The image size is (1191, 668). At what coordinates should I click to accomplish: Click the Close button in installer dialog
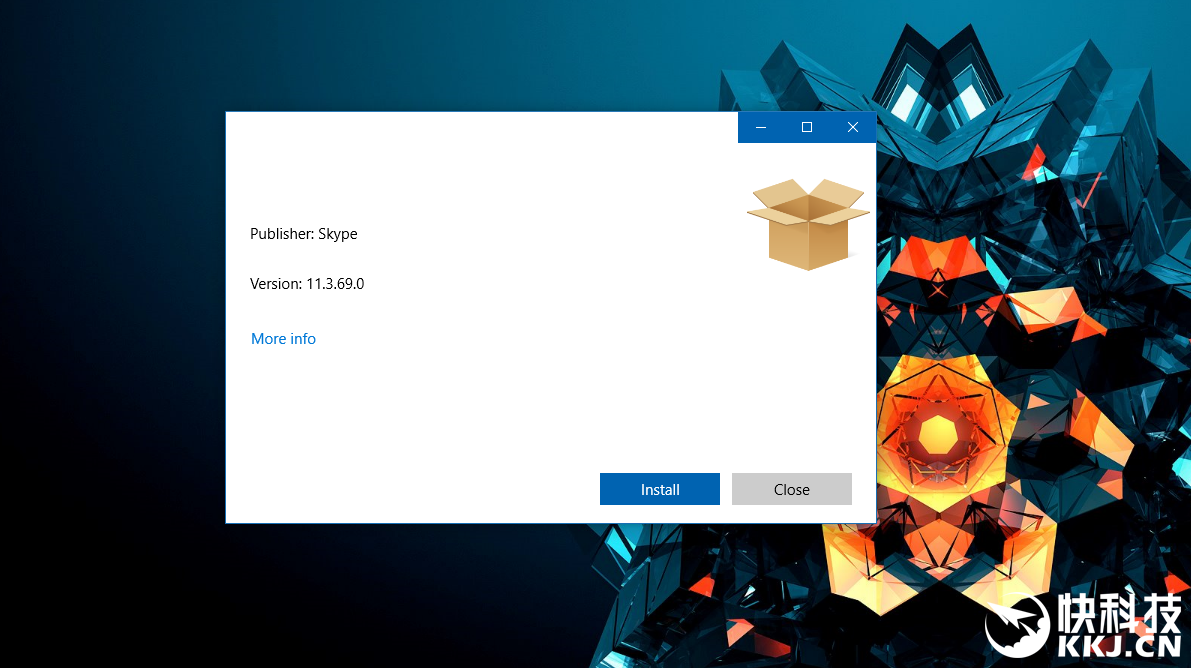click(x=791, y=489)
